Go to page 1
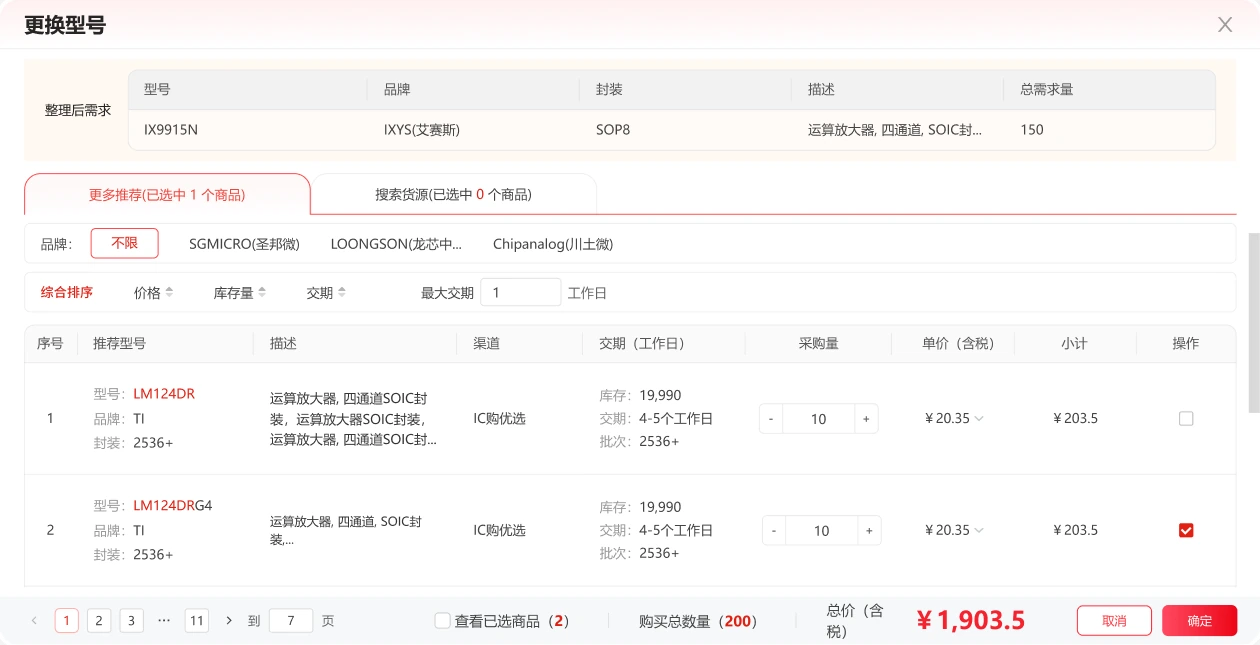This screenshot has width=1260, height=645. coord(67,621)
